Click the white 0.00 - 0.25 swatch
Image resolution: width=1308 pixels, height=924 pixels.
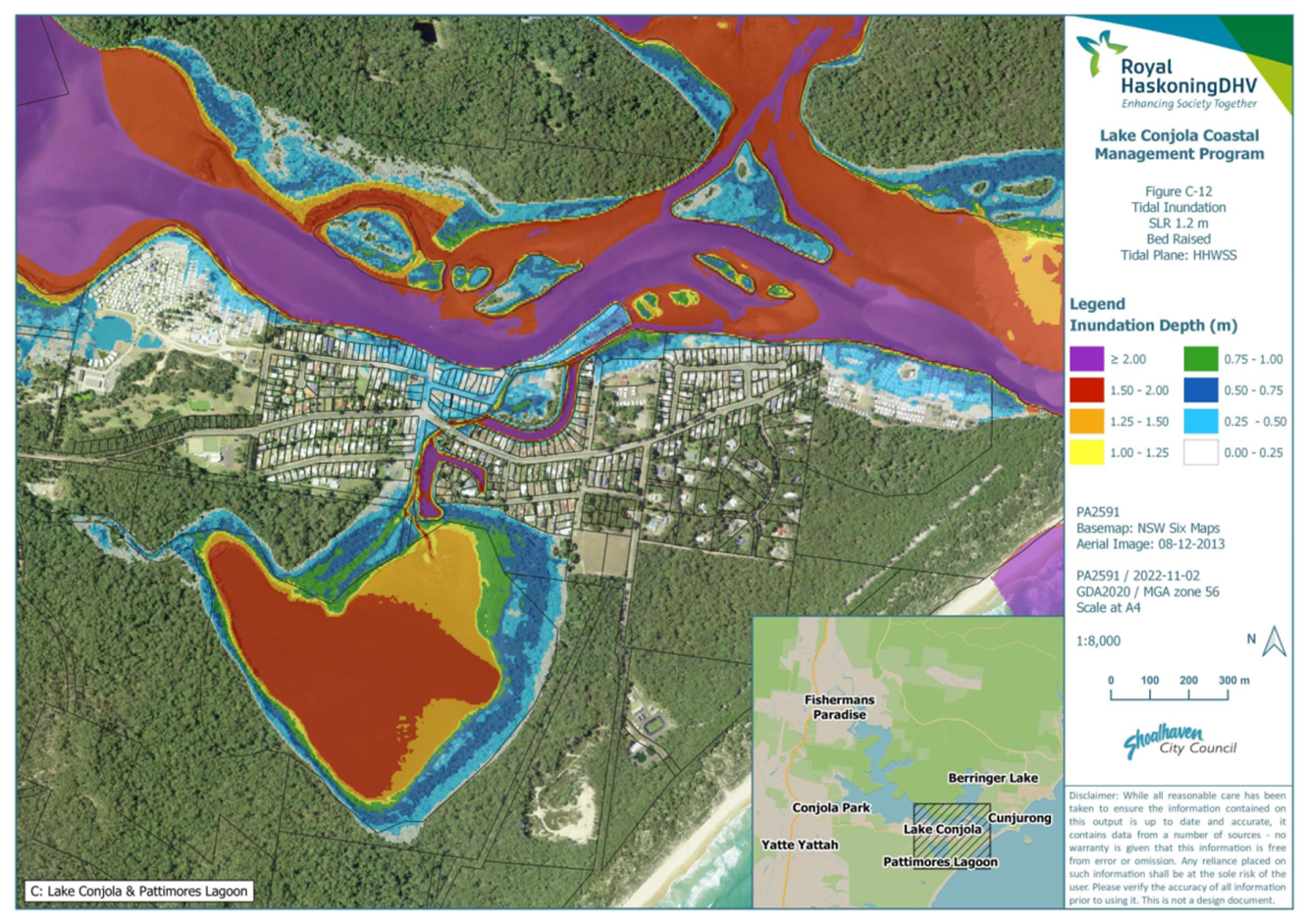(x=1200, y=452)
